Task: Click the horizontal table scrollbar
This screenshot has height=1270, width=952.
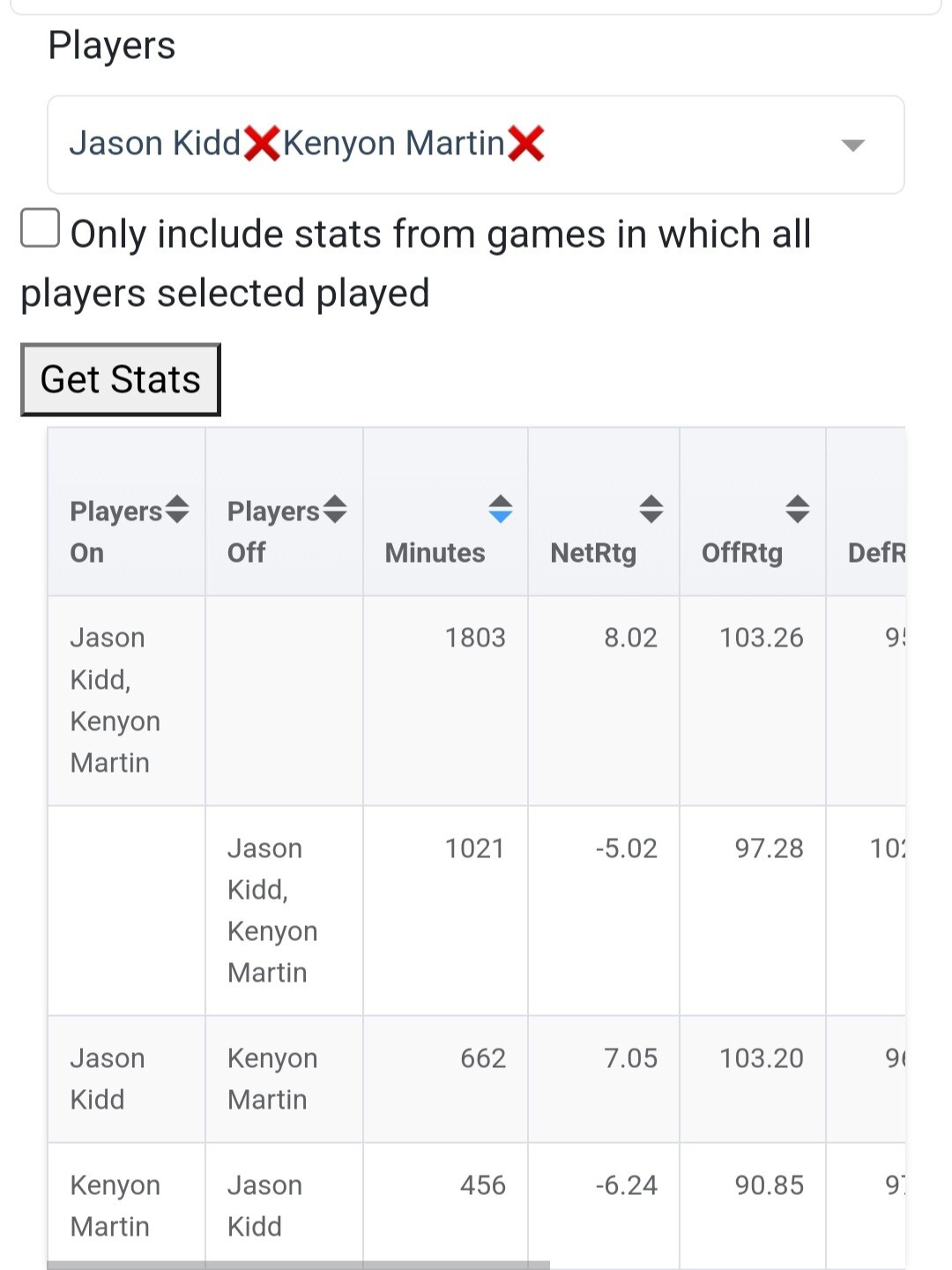Action: click(298, 1265)
